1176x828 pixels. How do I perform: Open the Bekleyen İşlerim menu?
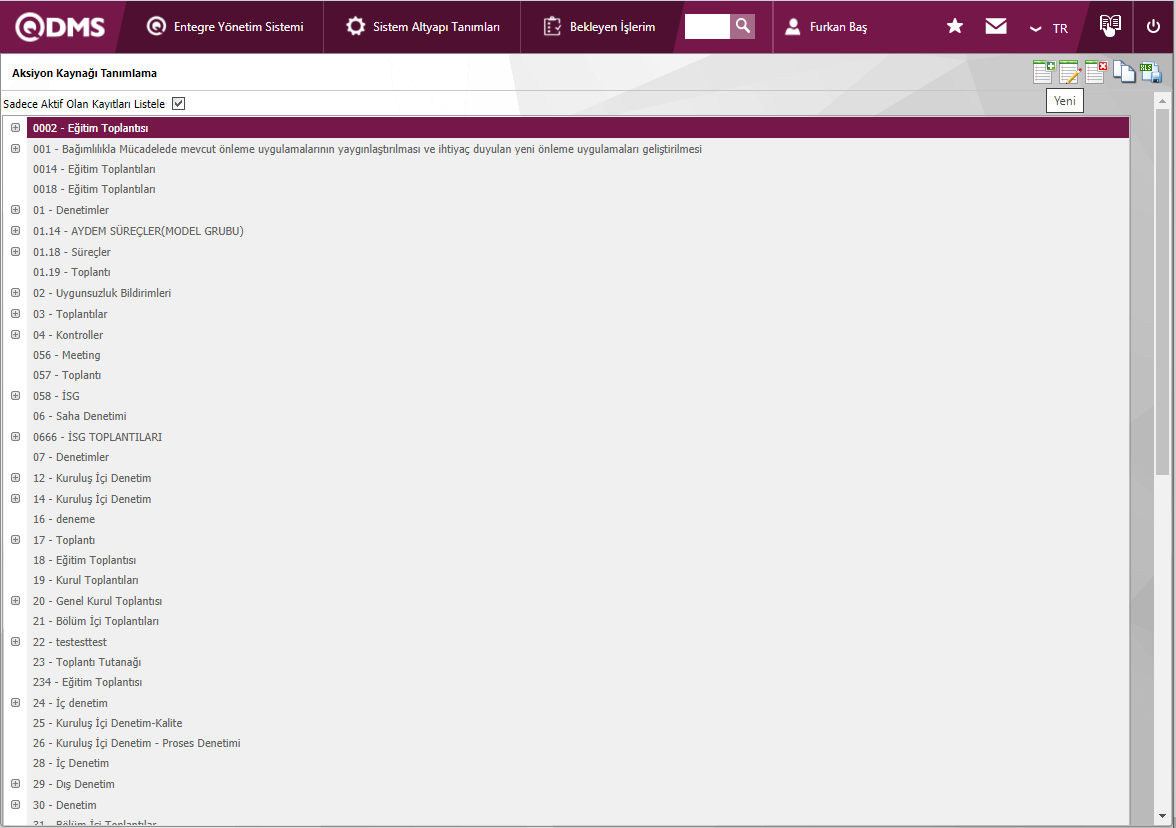pyautogui.click(x=600, y=27)
